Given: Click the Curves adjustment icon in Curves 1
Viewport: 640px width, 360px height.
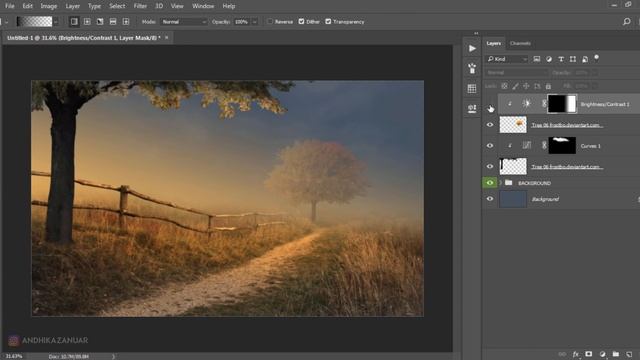Looking at the screenshot, I should coord(527,145).
